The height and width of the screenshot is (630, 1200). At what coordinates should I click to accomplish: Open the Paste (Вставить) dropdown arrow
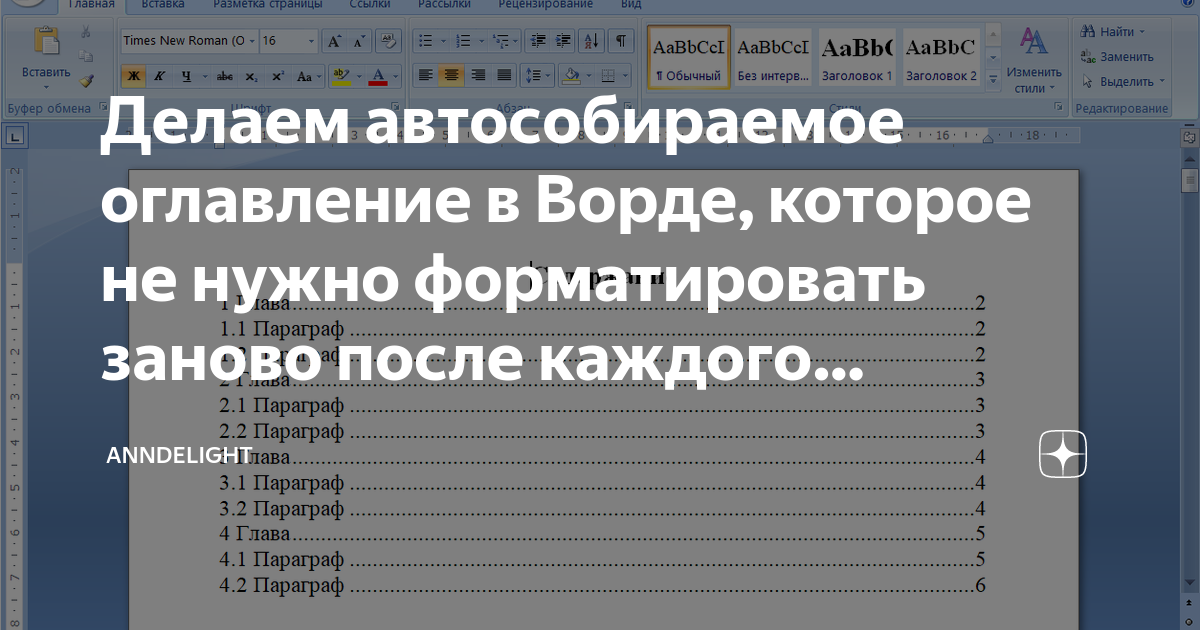pyautogui.click(x=46, y=86)
